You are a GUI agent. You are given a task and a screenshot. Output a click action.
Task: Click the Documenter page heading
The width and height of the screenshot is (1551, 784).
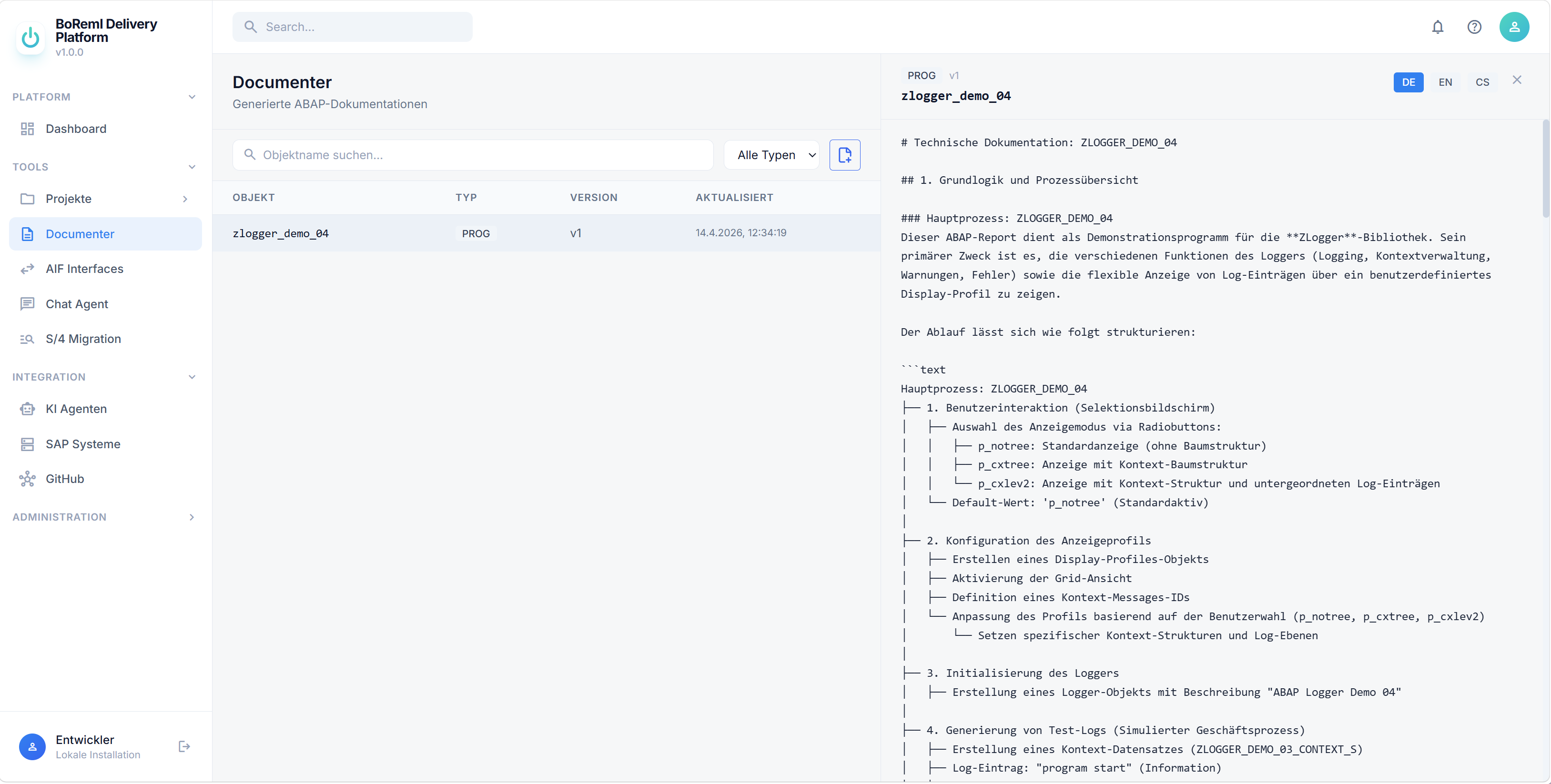tap(282, 82)
